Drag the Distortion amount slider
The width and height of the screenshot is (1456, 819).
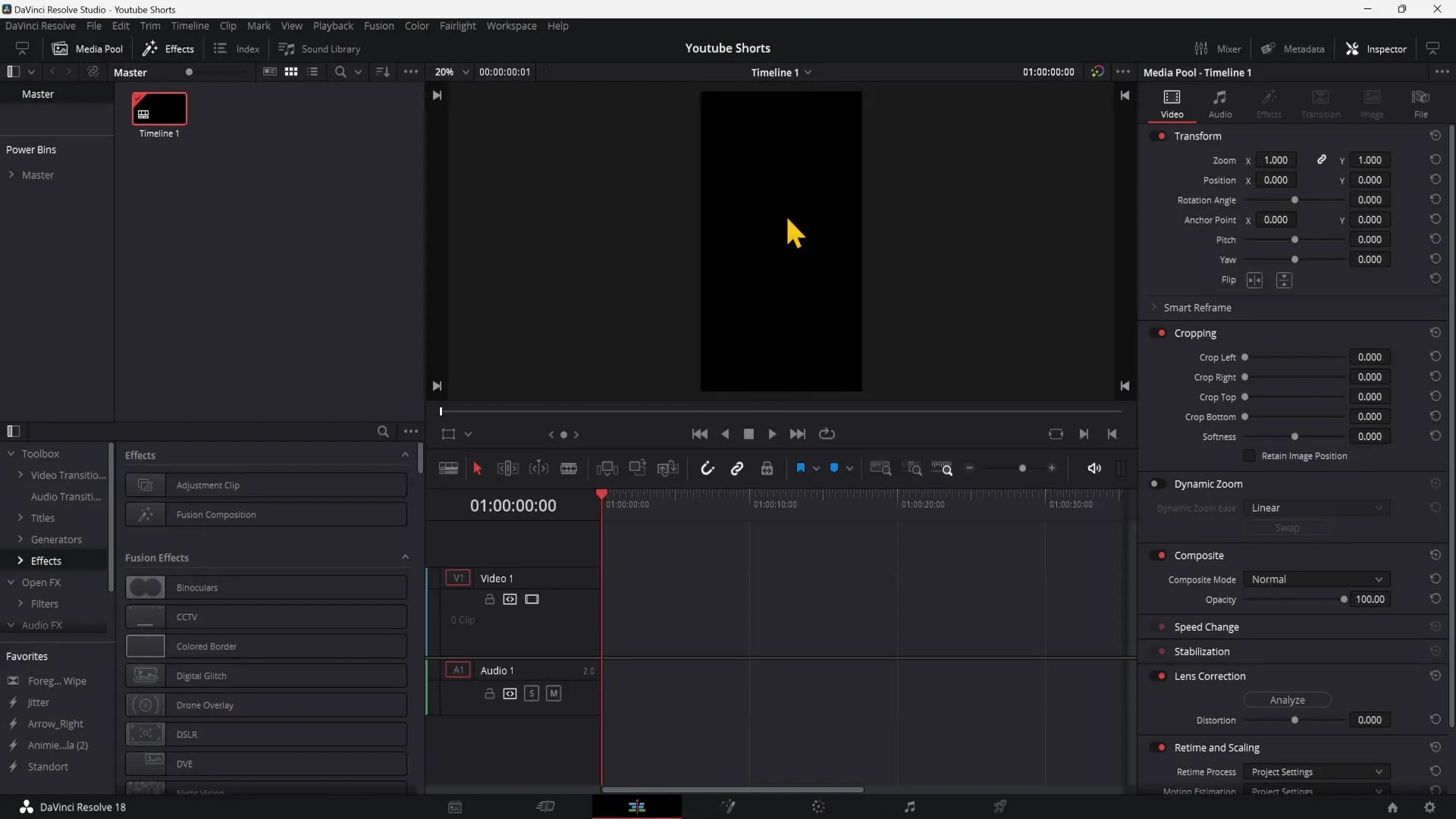pos(1294,719)
